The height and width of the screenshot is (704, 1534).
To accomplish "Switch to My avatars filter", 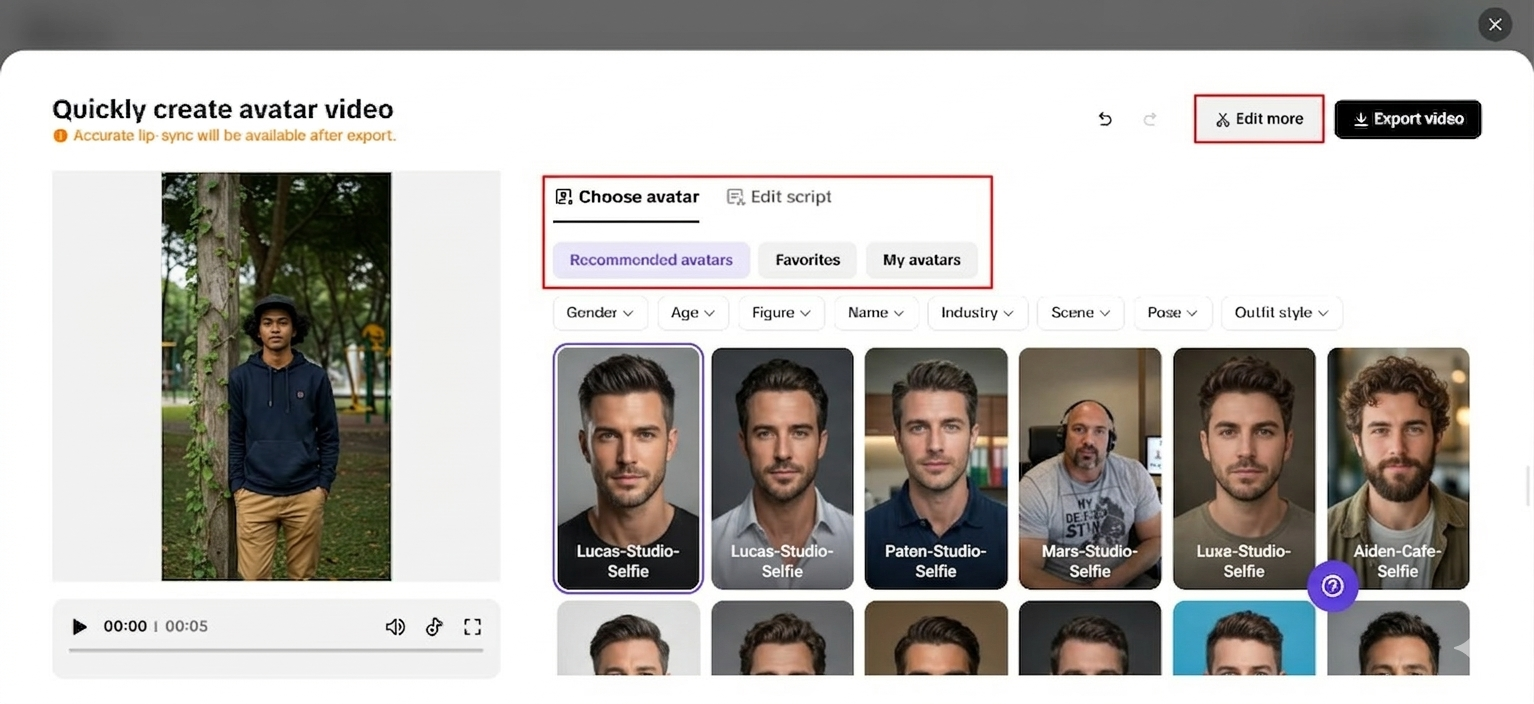I will (921, 260).
